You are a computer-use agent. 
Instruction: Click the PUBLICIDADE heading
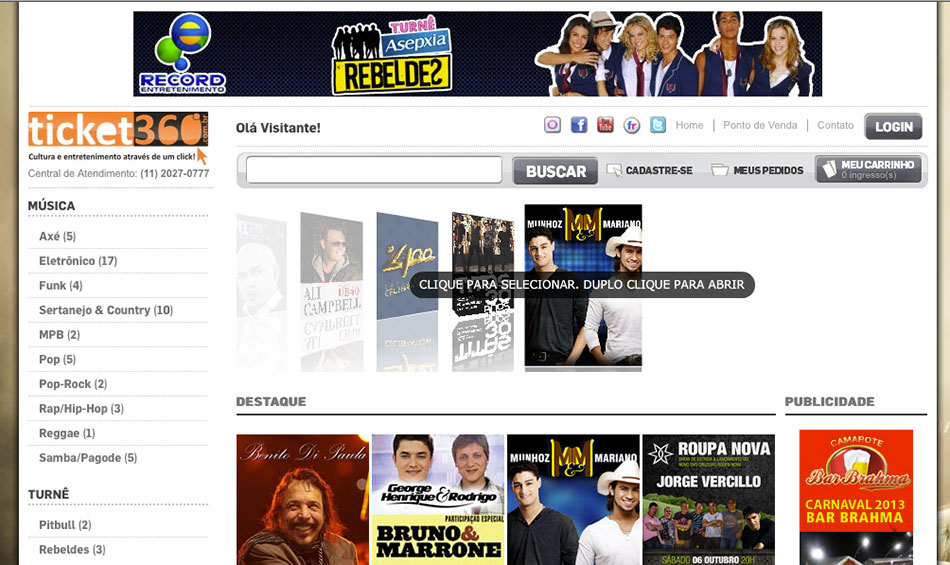click(829, 401)
